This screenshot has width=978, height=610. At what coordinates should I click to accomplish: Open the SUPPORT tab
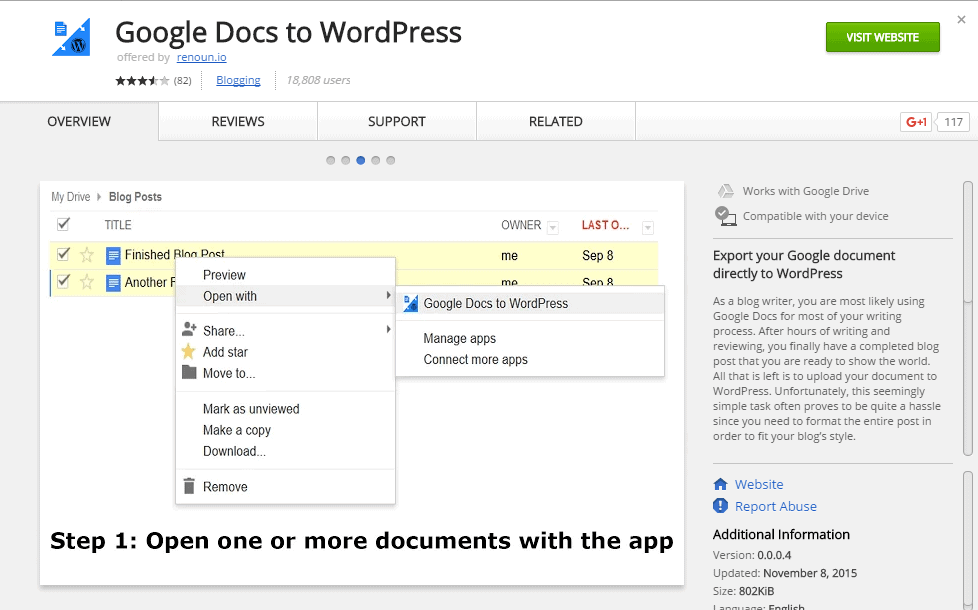[x=397, y=122]
